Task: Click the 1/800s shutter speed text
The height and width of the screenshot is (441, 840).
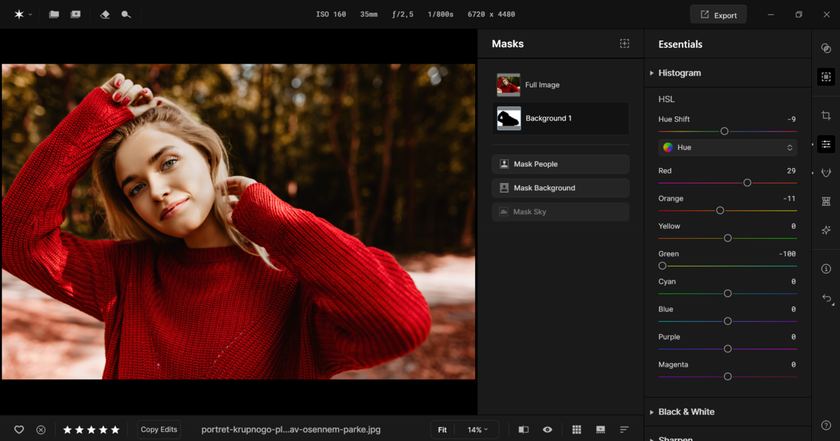Action: pyautogui.click(x=440, y=14)
